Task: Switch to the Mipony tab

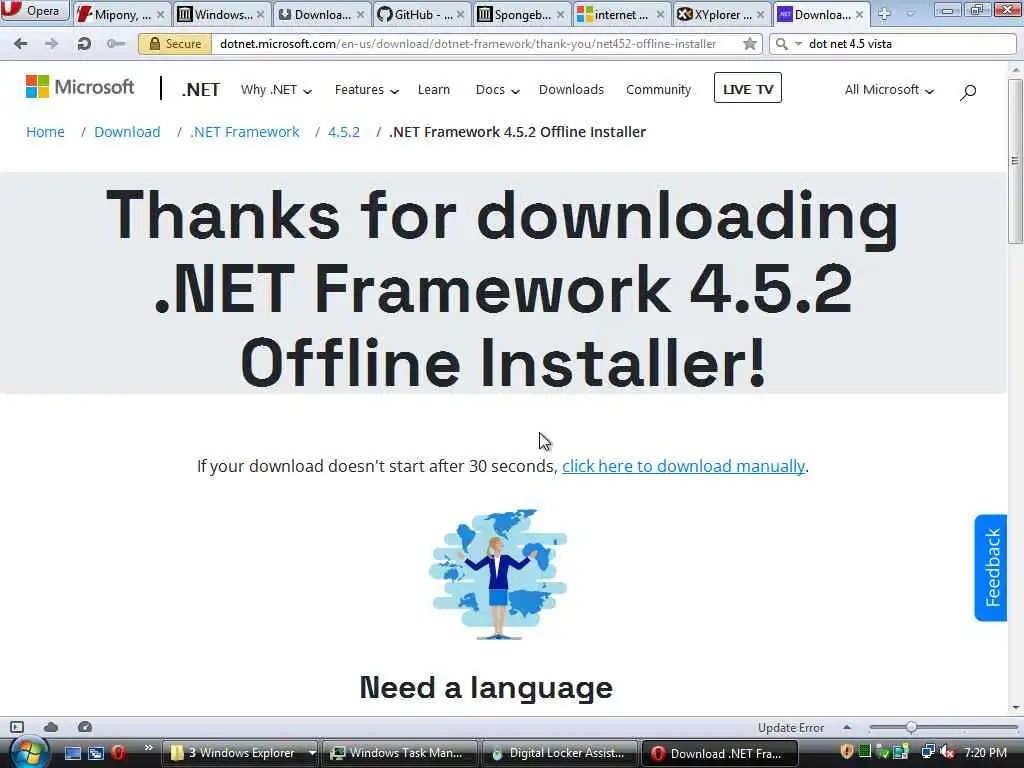Action: 122,14
